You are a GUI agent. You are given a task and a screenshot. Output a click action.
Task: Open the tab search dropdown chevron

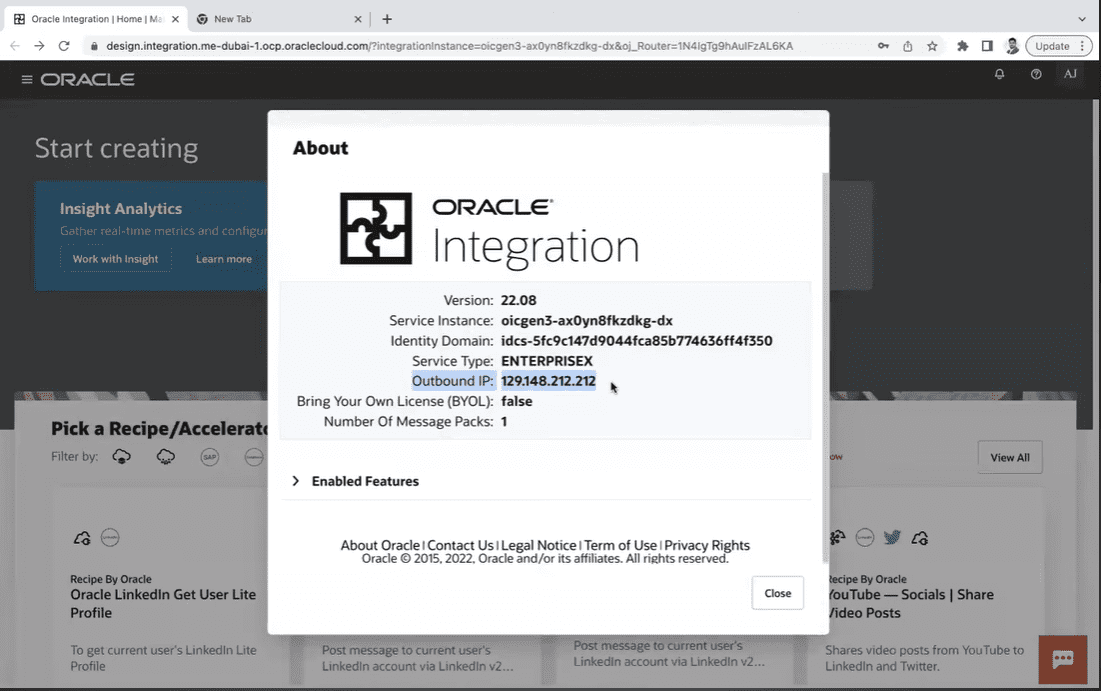coord(1082,19)
